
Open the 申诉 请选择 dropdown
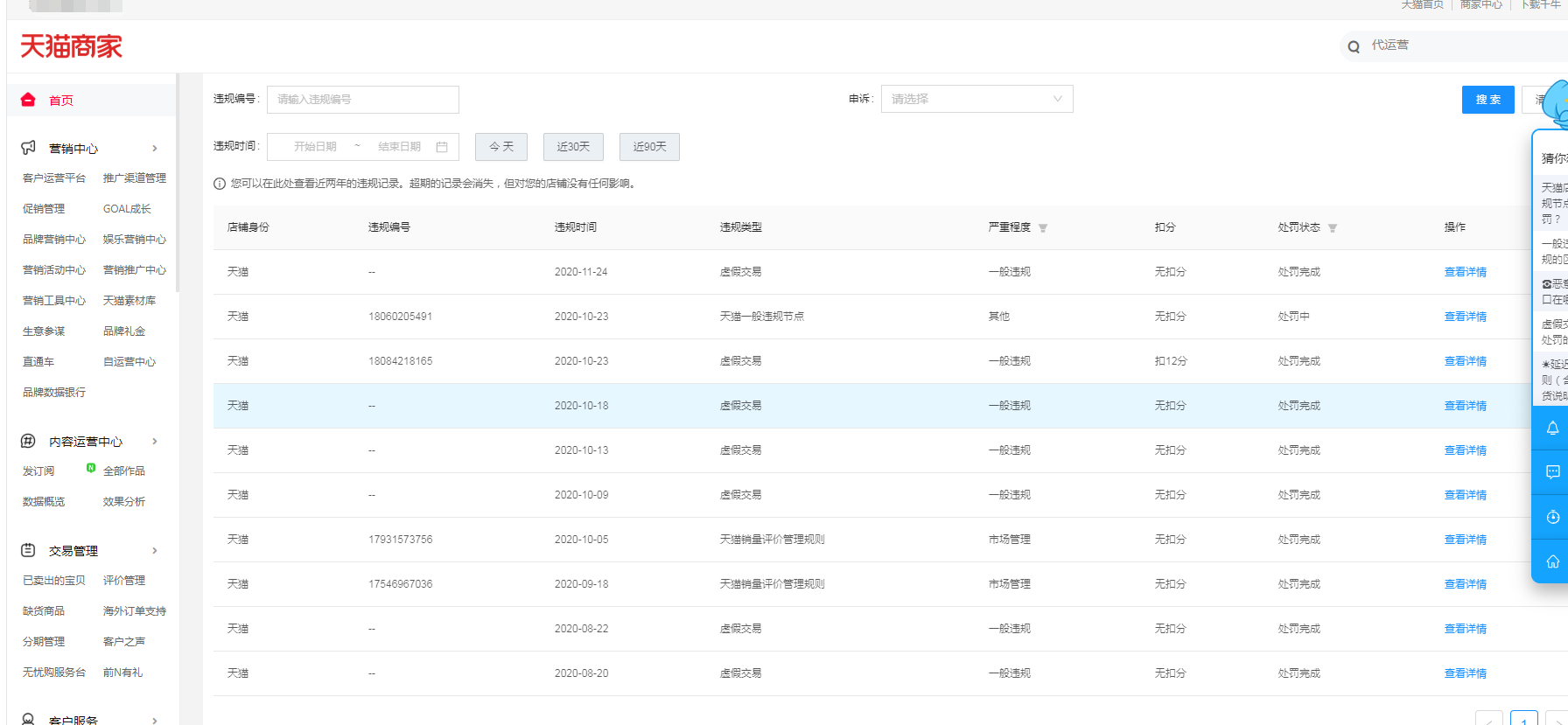976,99
